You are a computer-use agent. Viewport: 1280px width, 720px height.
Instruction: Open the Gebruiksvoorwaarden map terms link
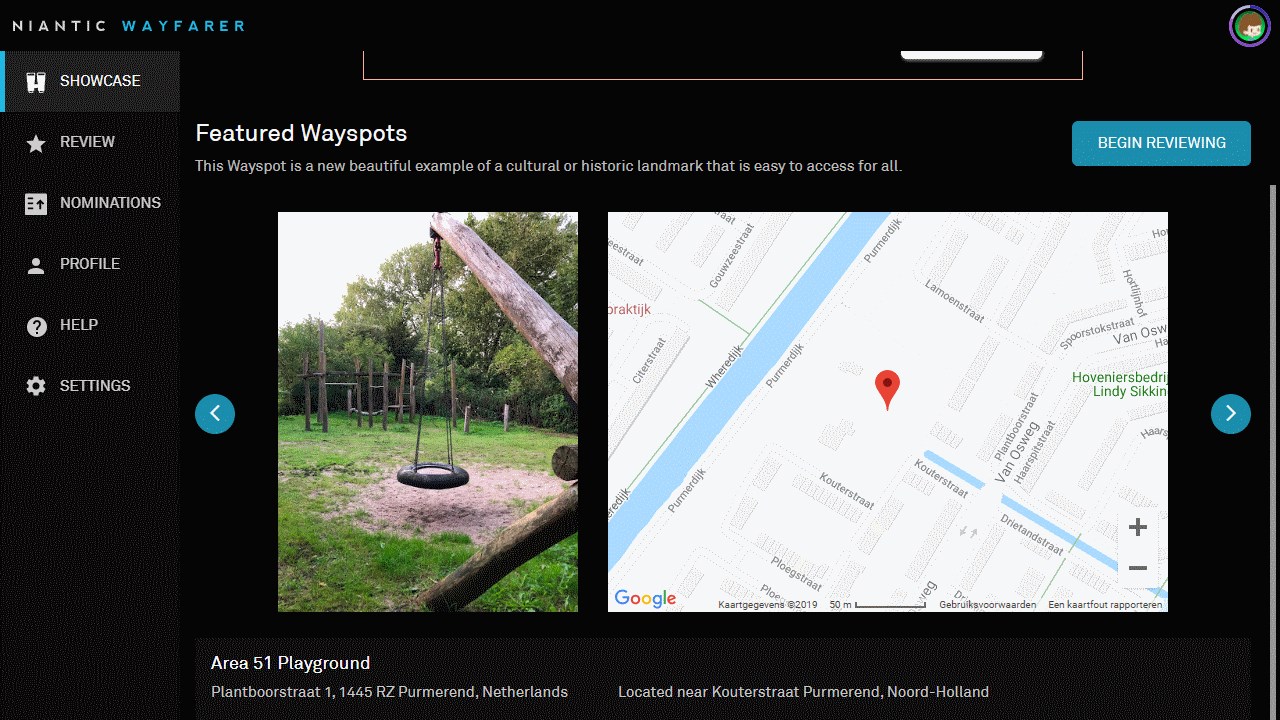tap(987, 605)
